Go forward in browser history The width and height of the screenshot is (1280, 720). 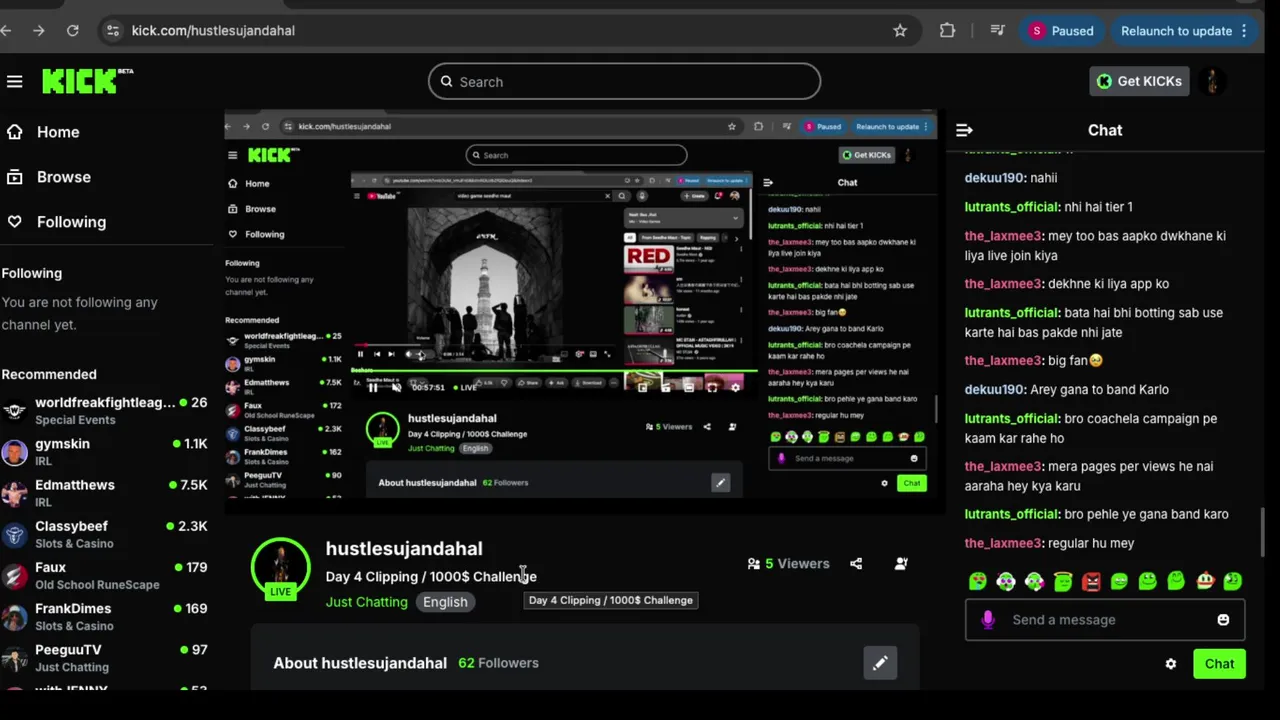pyautogui.click(x=38, y=31)
